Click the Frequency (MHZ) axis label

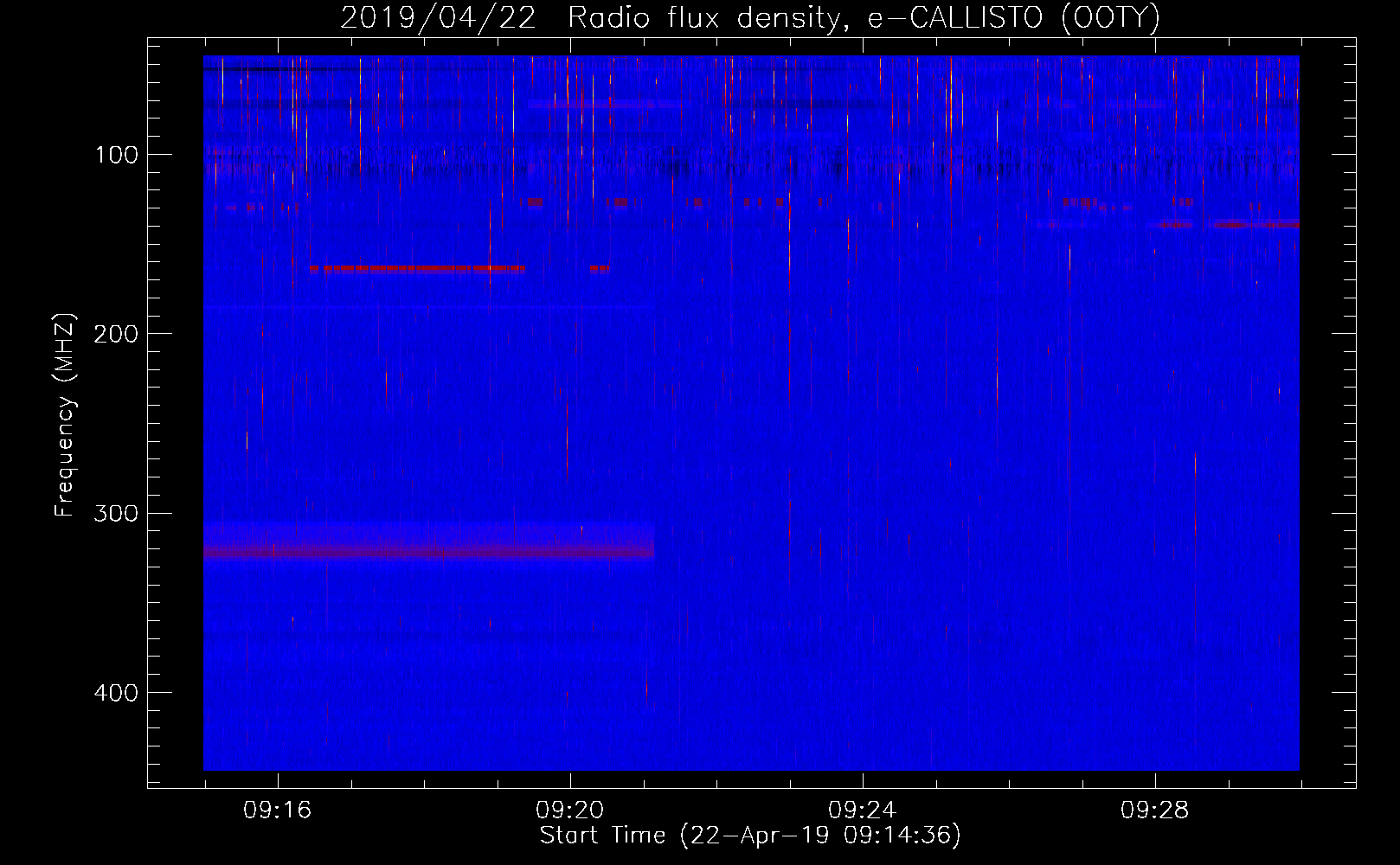pos(65,414)
